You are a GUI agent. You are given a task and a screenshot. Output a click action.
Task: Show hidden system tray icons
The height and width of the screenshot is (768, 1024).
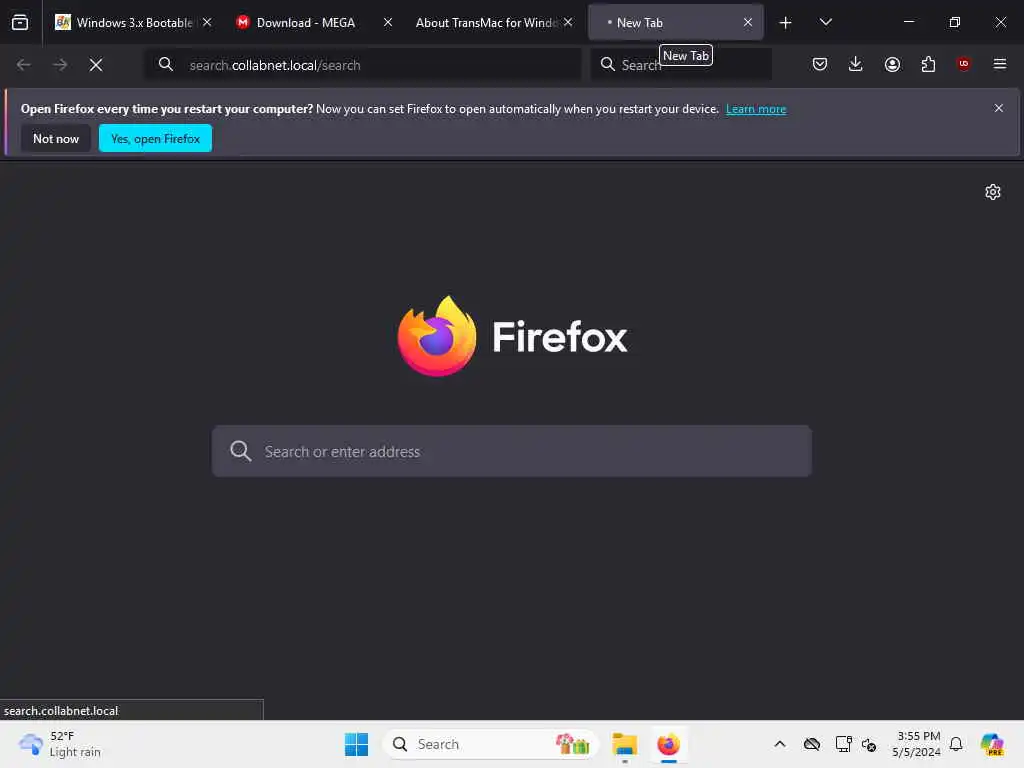[x=780, y=744]
